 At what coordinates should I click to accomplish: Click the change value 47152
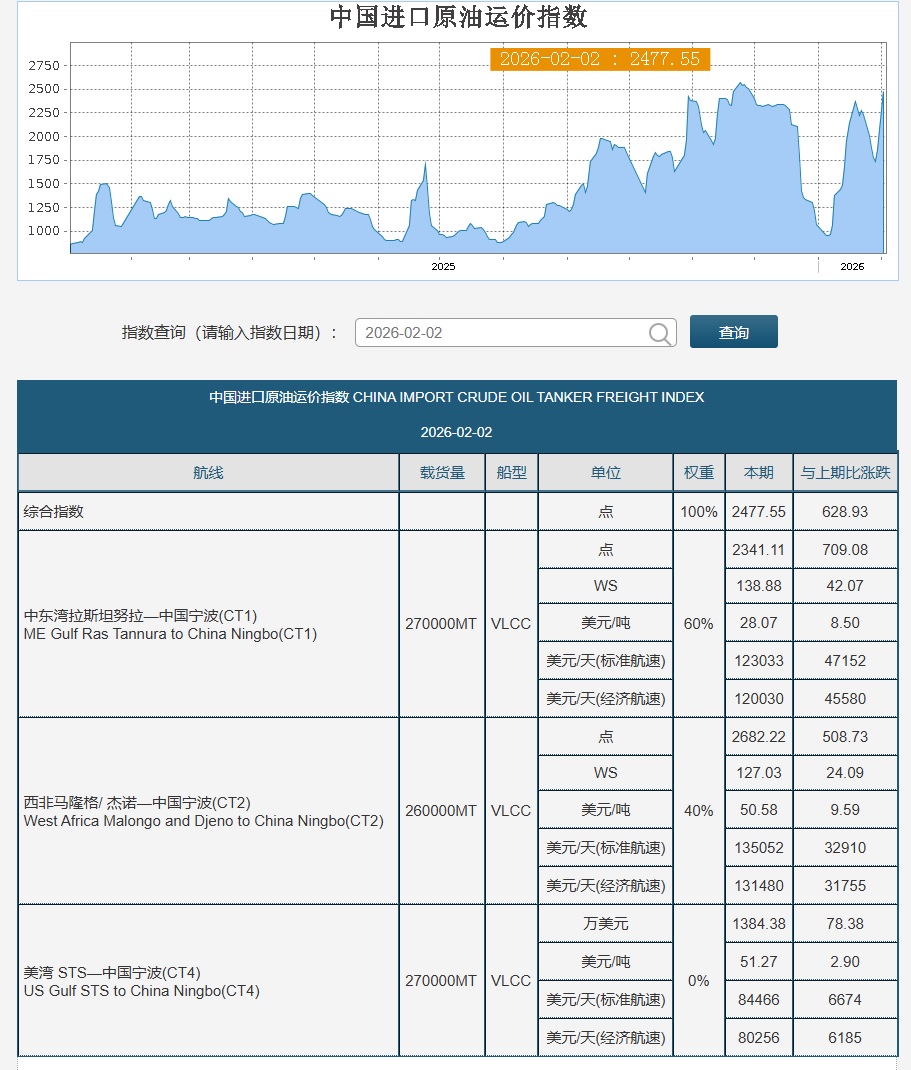pyautogui.click(x=845, y=661)
